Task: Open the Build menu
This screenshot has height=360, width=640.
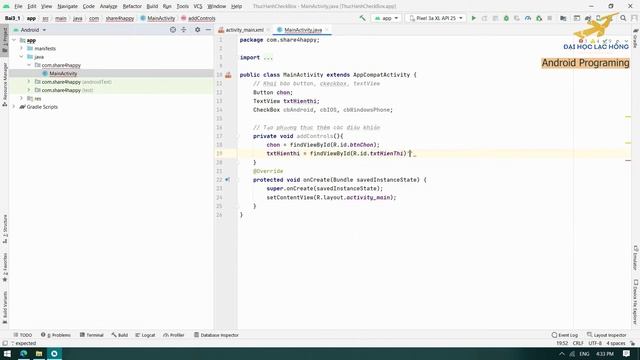Action: pos(152,6)
